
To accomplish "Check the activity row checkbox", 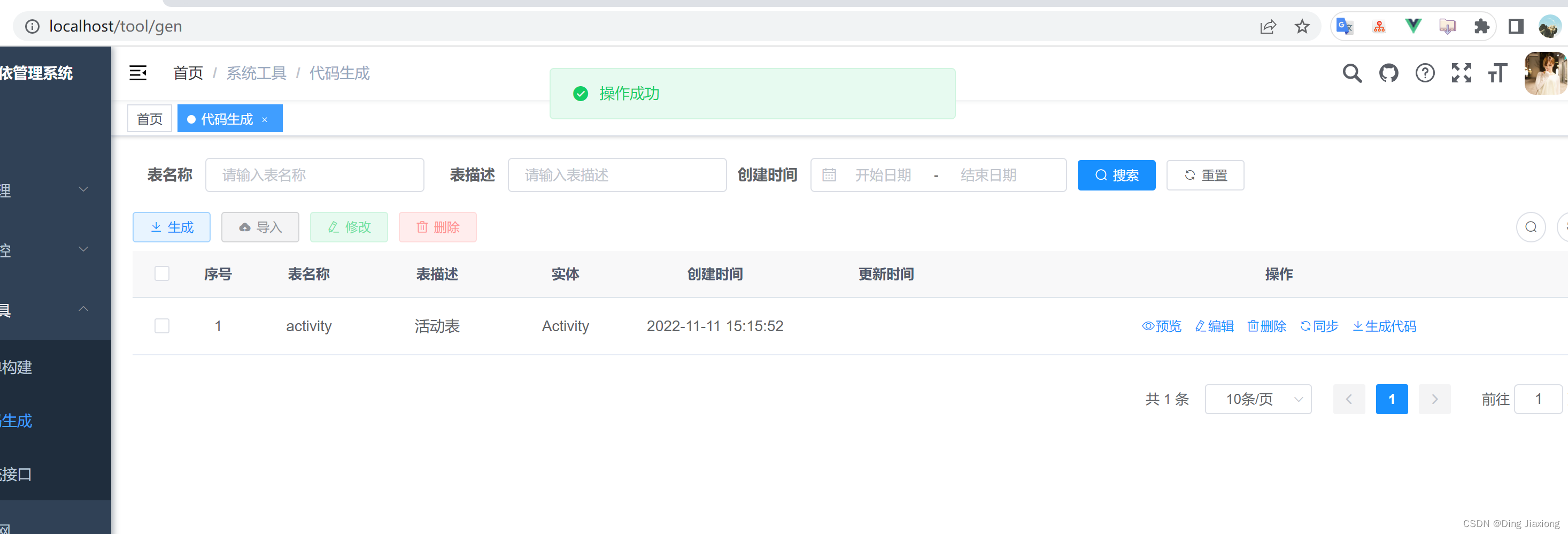I will pos(162,326).
